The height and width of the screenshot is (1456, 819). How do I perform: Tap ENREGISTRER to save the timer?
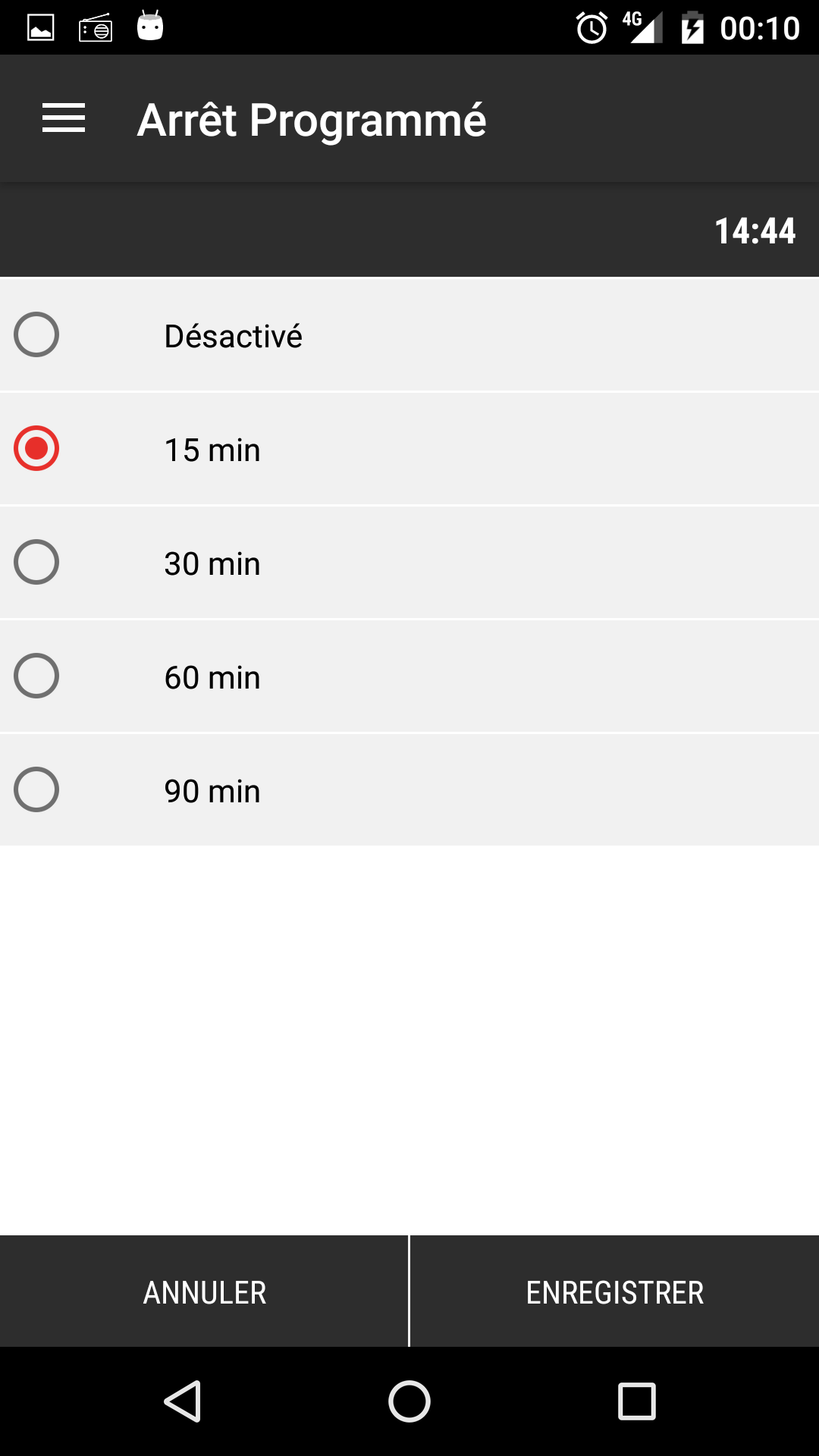(x=615, y=1291)
